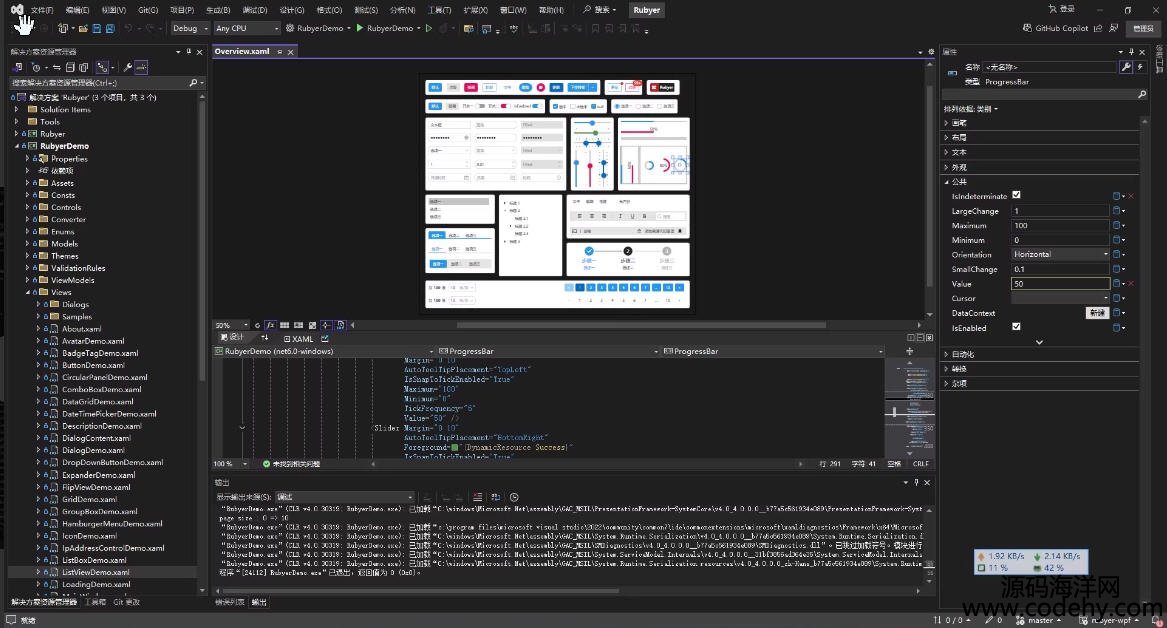Toggle designer snap to snaplines icon
This screenshot has width=1167, height=628.
(x=326, y=325)
